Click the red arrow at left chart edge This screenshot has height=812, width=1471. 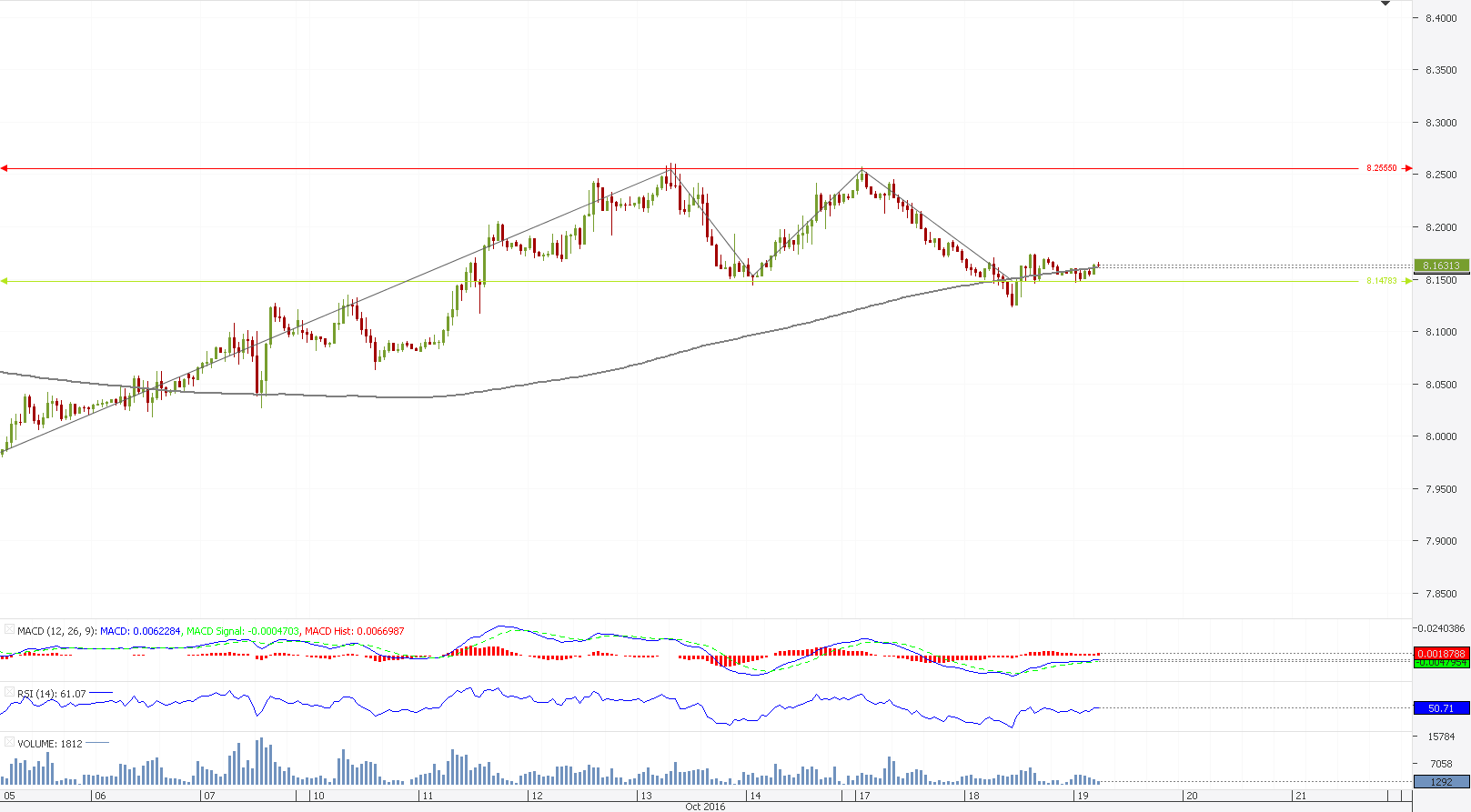(x=5, y=168)
